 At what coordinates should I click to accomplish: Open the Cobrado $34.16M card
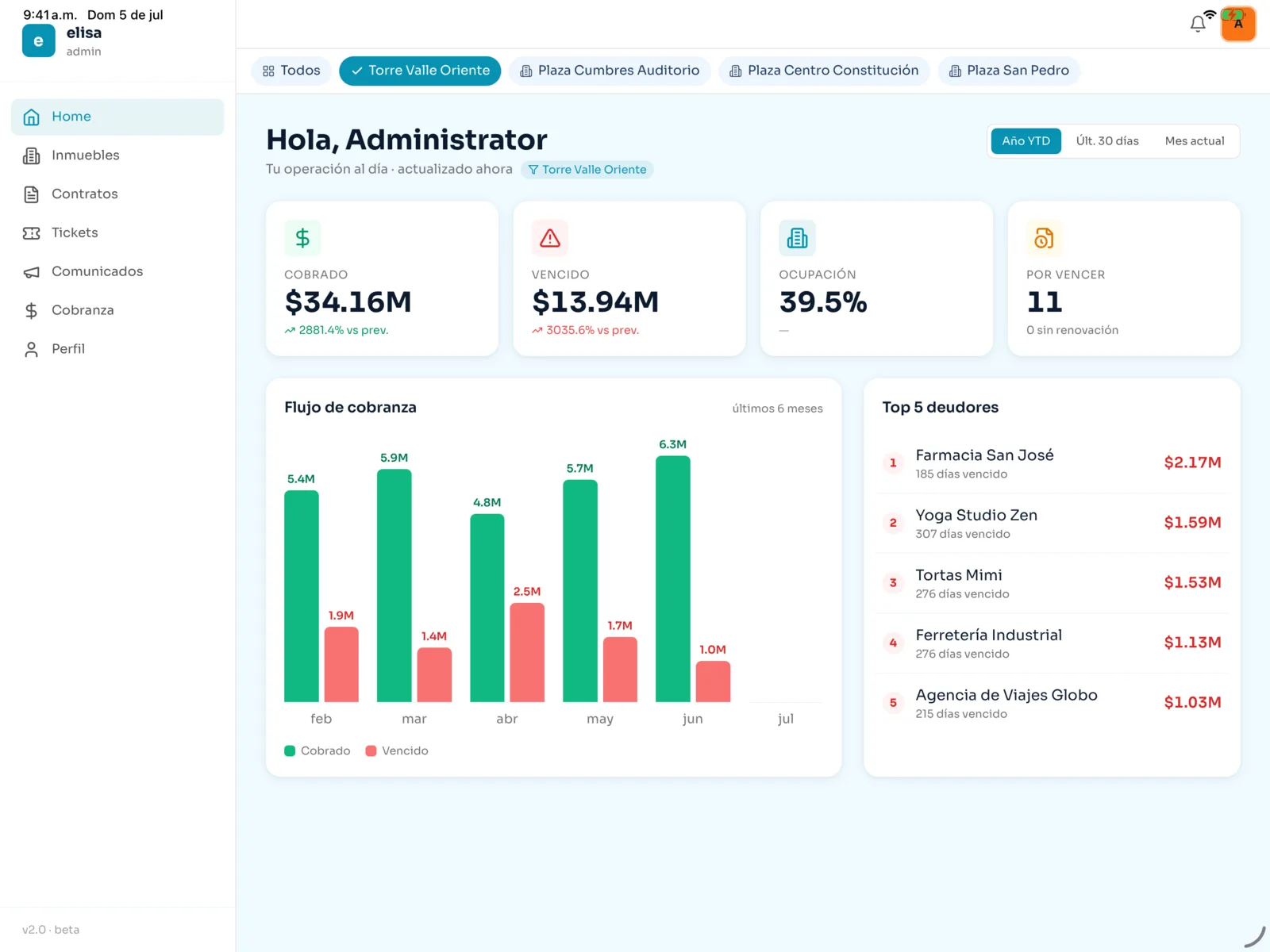tap(382, 278)
